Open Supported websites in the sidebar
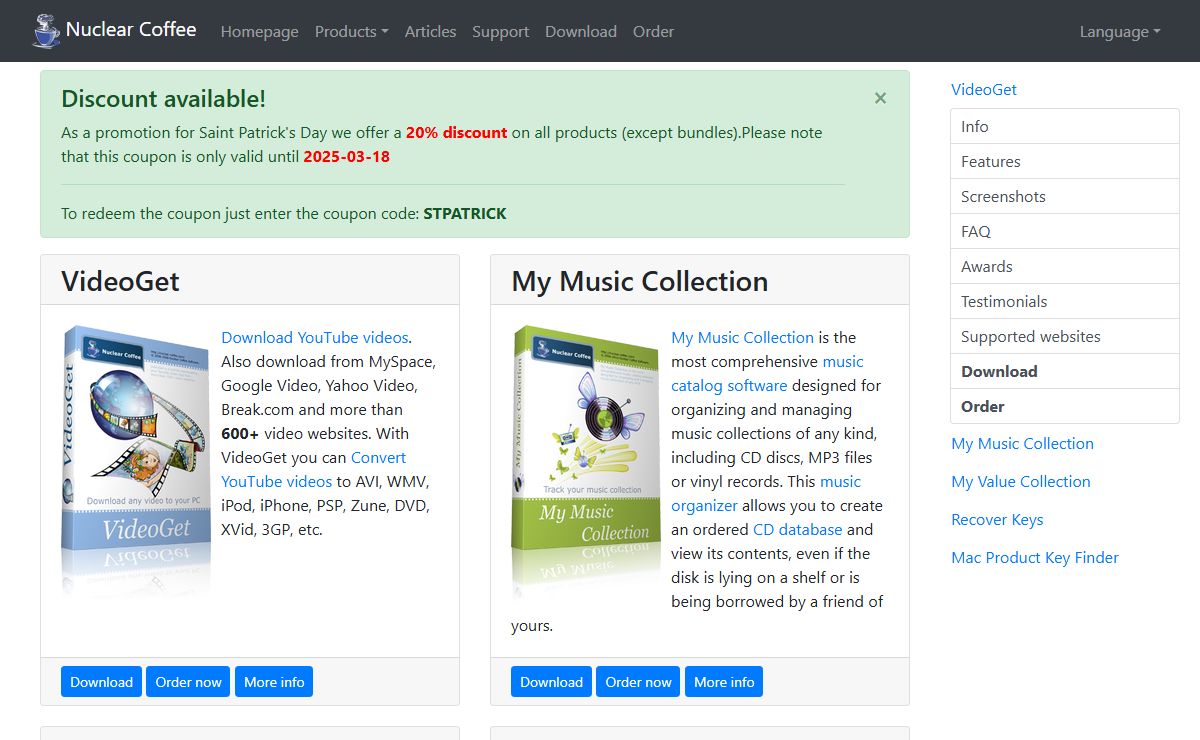This screenshot has width=1200, height=740. point(1065,336)
